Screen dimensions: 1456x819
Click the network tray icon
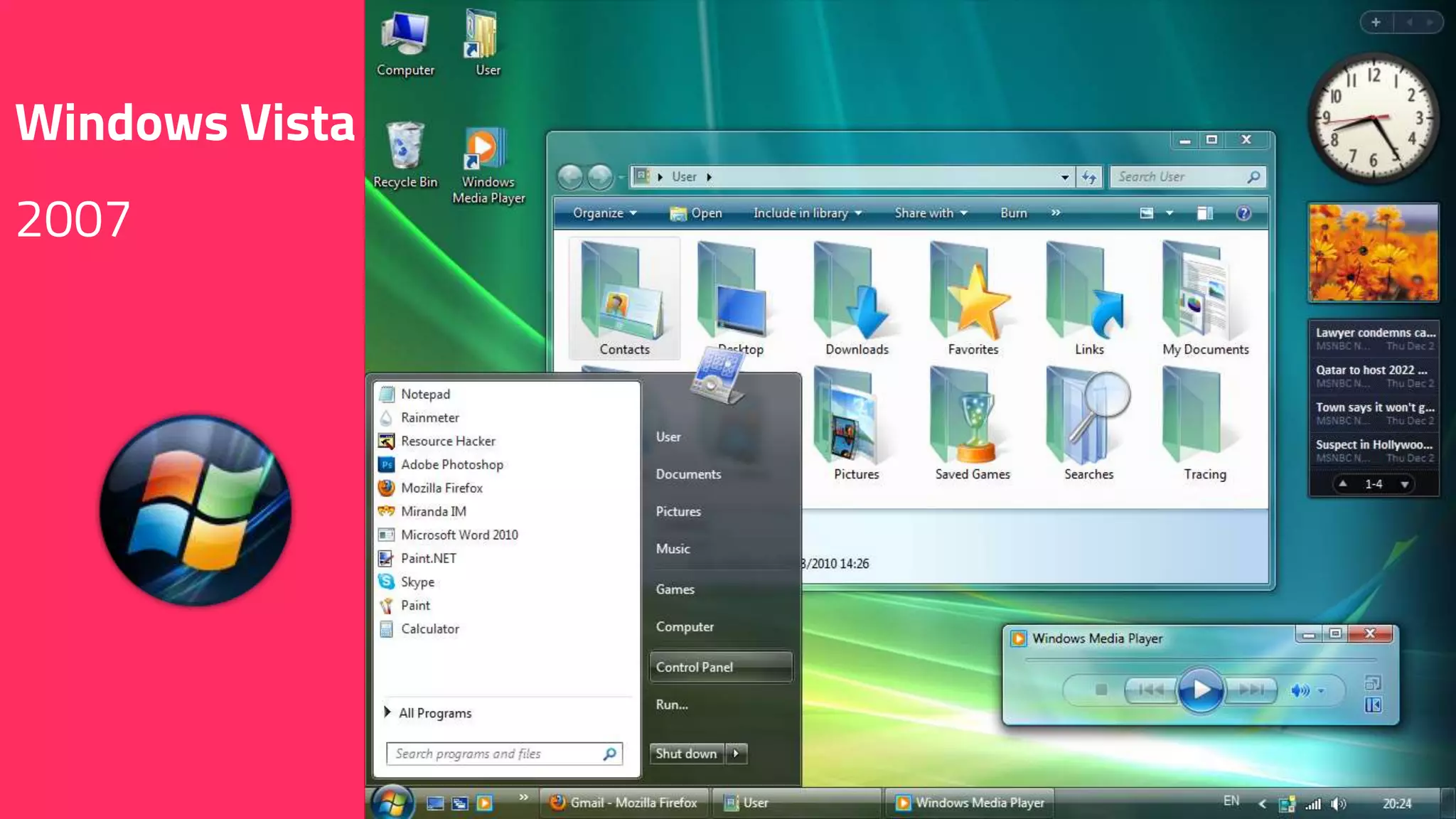(1287, 804)
